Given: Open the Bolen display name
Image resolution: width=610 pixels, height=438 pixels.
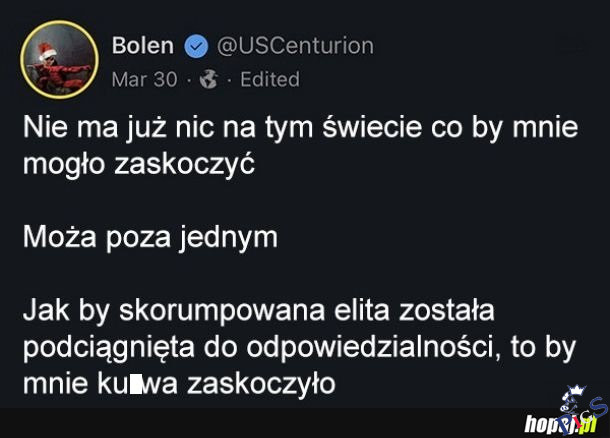Looking at the screenshot, I should coord(143,45).
